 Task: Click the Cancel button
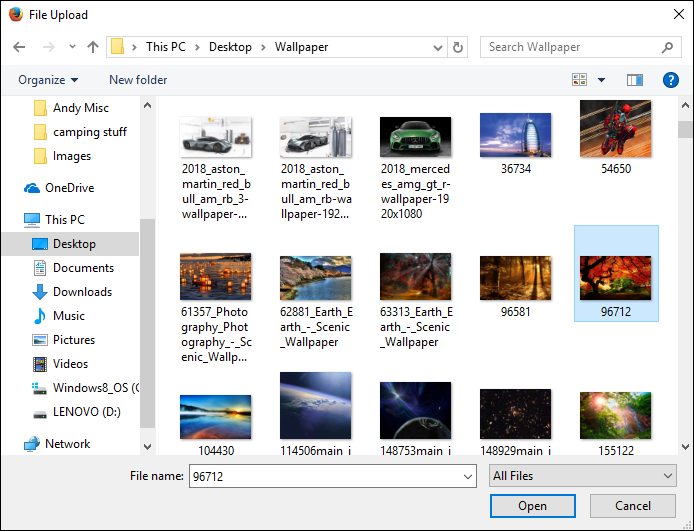click(632, 506)
